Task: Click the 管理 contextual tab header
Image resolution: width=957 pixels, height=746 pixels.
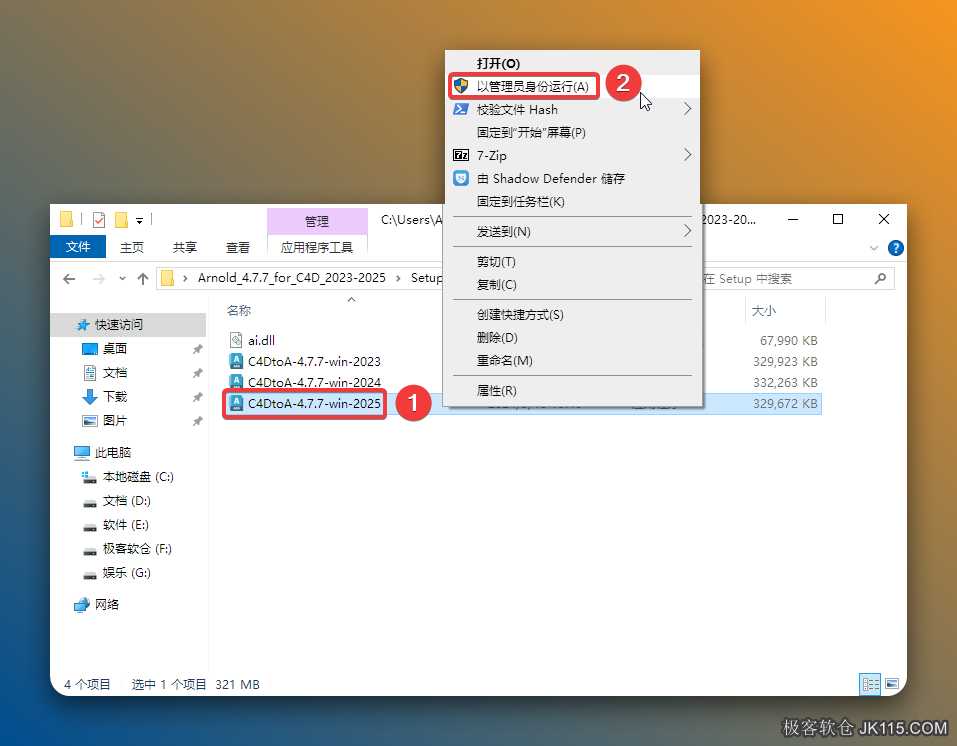Action: point(317,221)
